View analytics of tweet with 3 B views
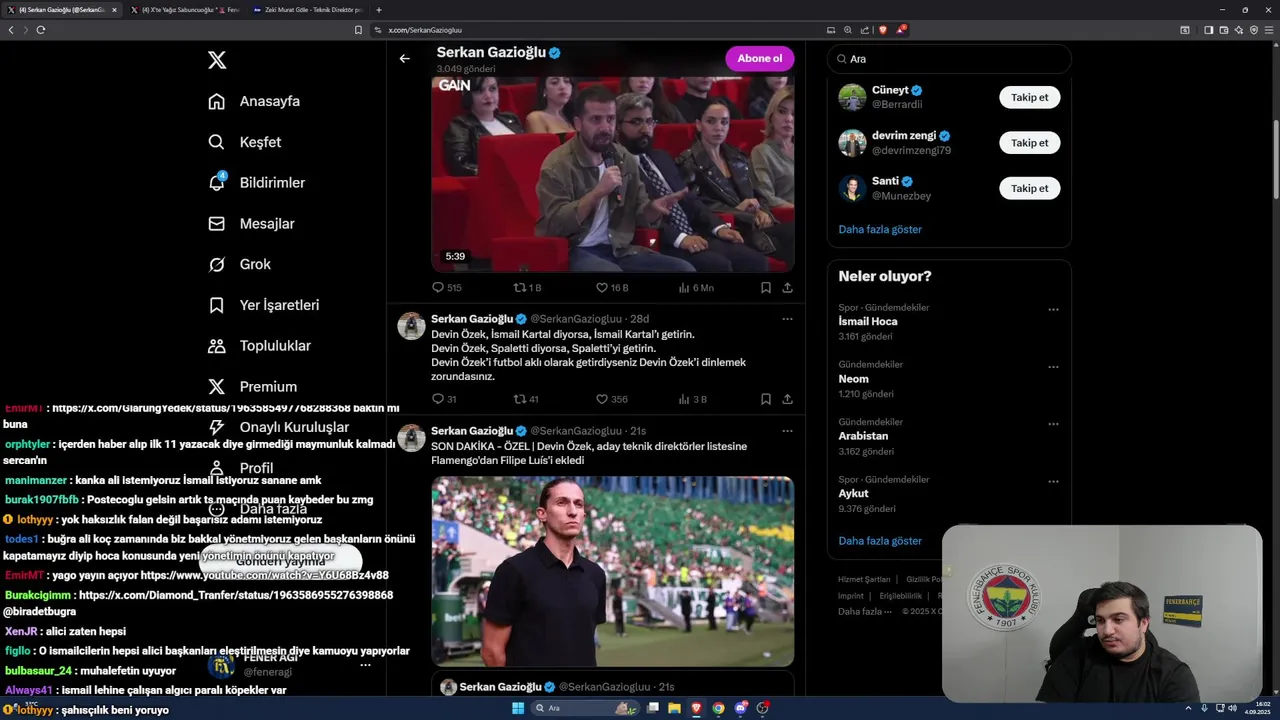1280x720 pixels. 693,399
